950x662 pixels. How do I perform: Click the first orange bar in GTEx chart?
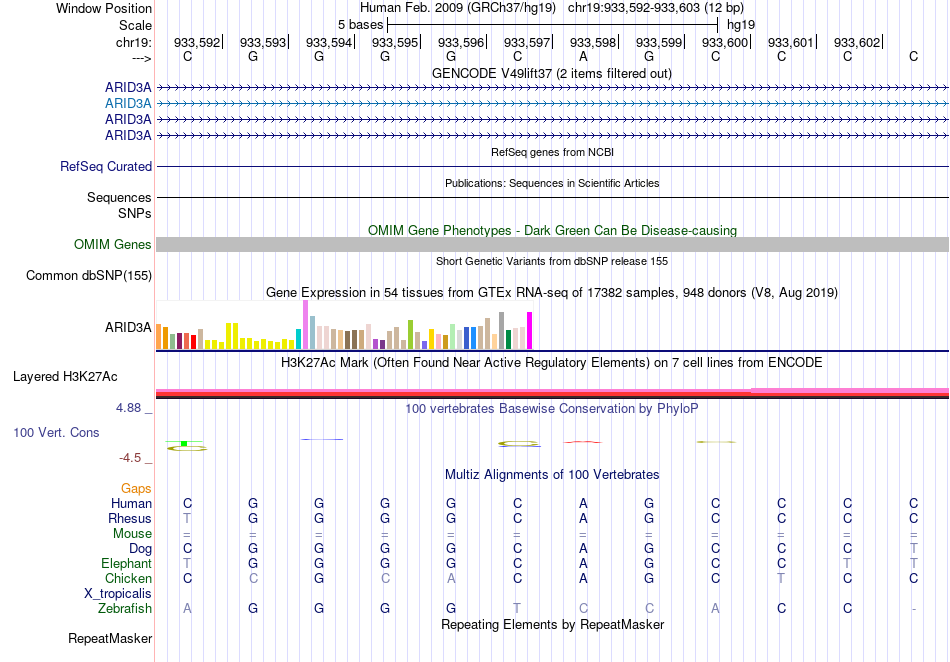click(x=160, y=337)
